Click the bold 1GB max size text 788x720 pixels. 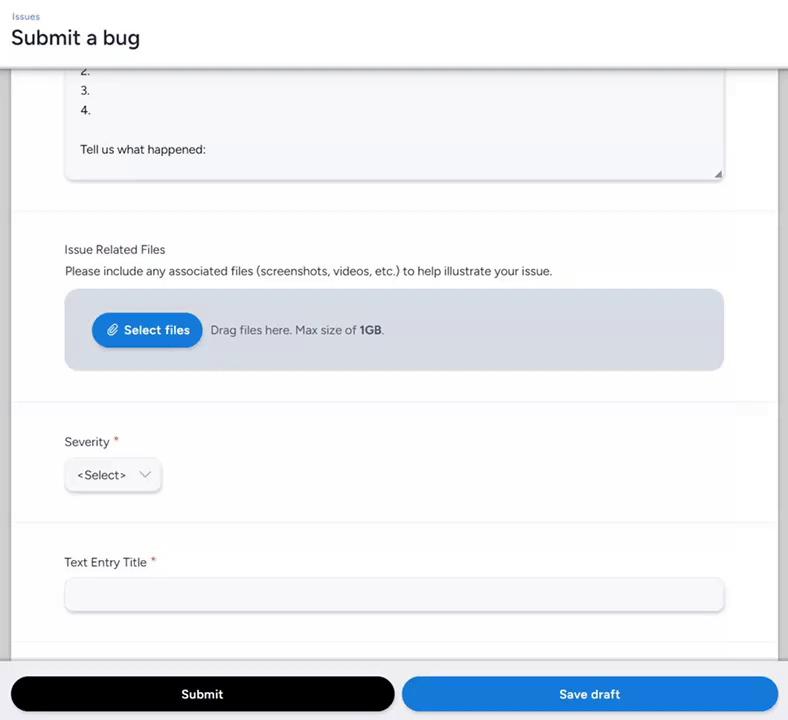(370, 330)
